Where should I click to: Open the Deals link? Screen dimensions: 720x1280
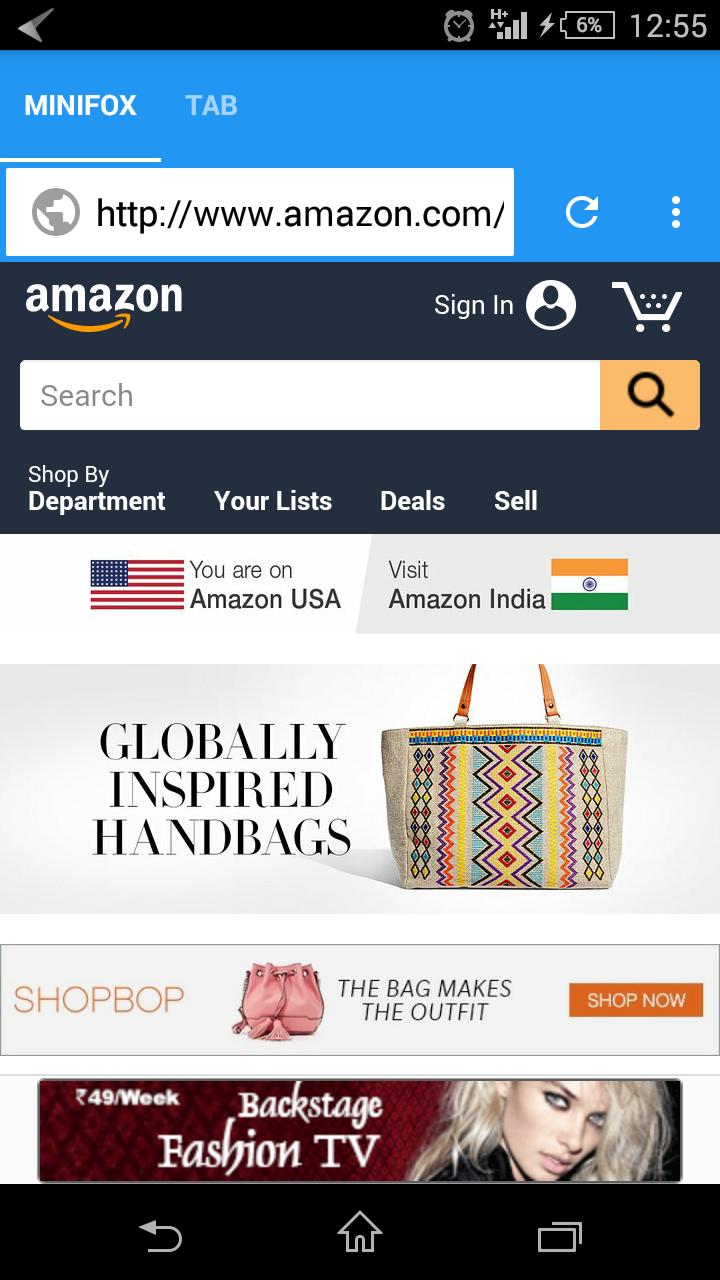412,501
